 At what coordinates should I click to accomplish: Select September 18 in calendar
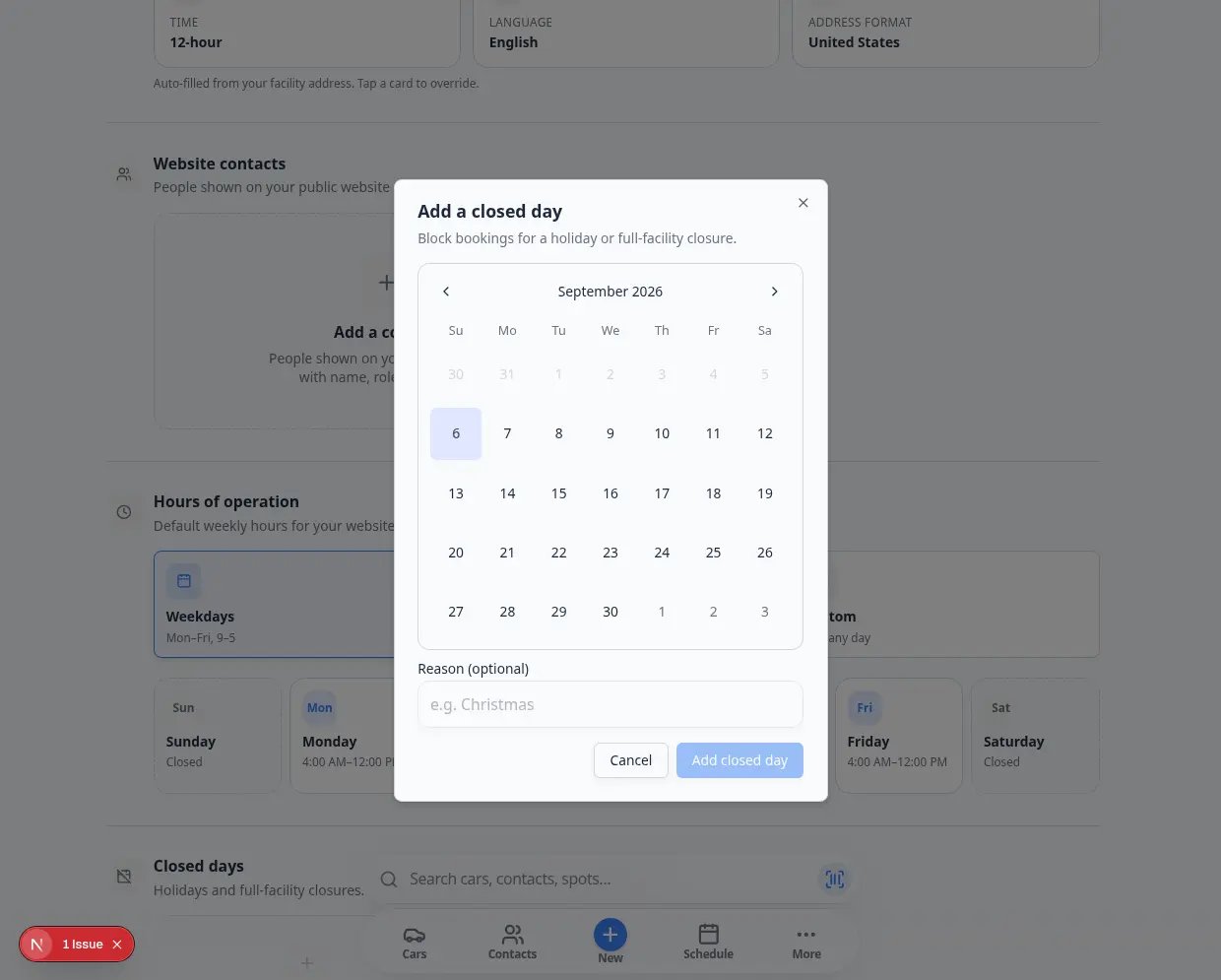point(713,493)
